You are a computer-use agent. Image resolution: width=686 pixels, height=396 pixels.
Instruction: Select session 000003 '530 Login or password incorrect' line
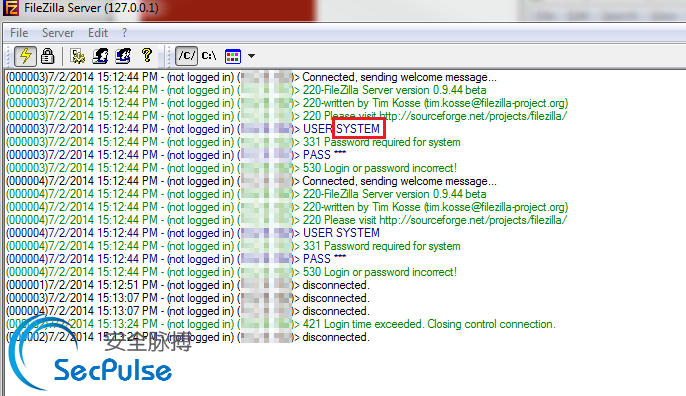tap(231, 168)
